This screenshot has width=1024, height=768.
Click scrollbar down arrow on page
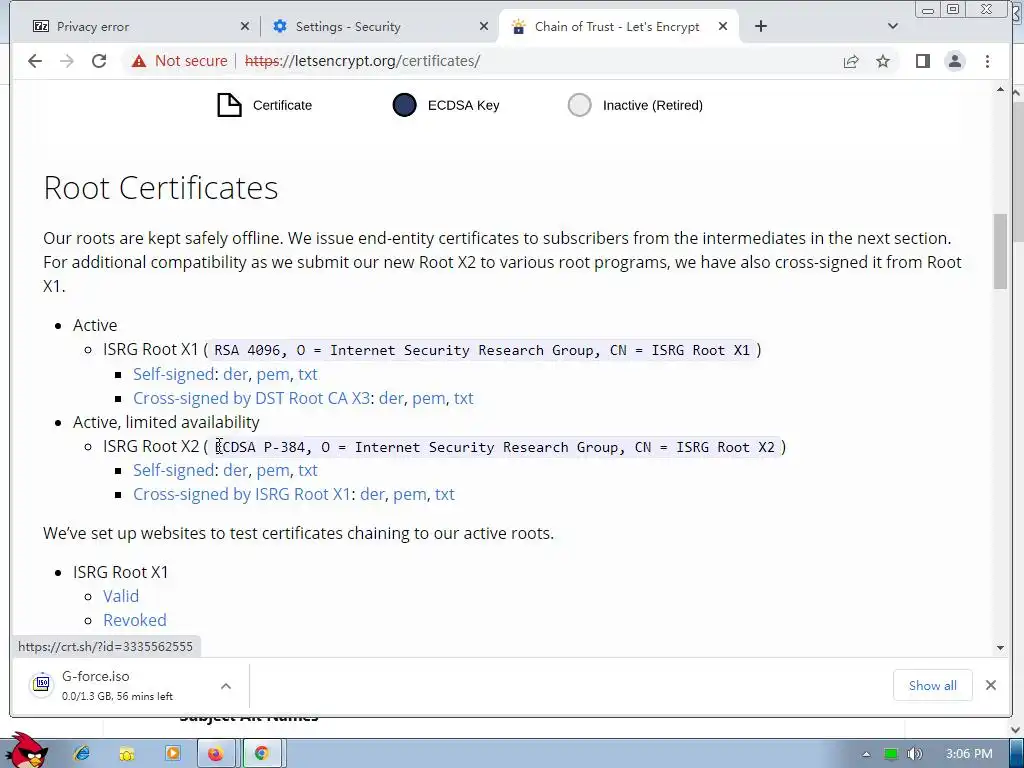tap(1000, 648)
